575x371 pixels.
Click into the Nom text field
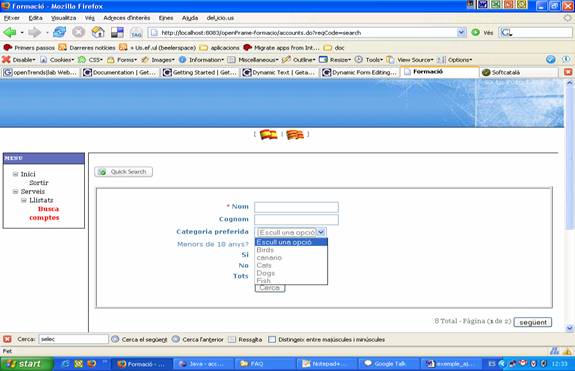click(x=296, y=207)
